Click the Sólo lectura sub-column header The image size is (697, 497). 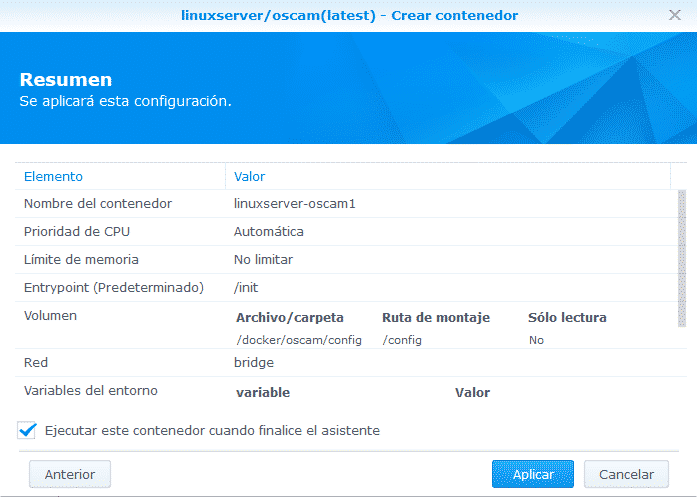click(567, 318)
